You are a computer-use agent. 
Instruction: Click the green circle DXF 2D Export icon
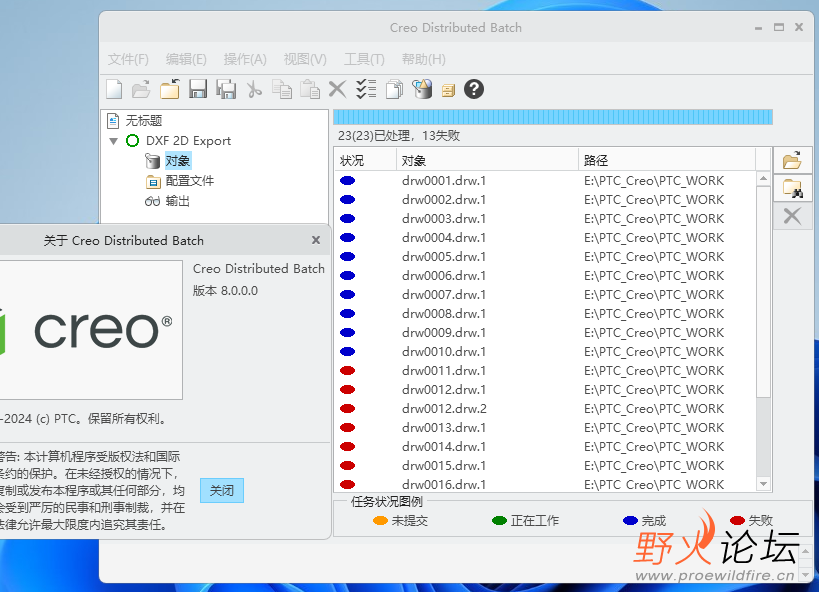(x=133, y=141)
